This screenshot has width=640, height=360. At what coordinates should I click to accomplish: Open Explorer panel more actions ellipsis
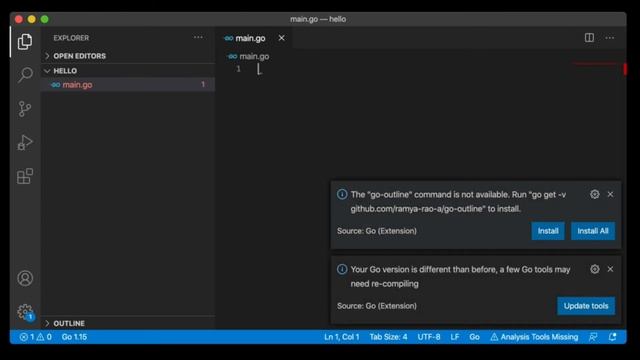pyautogui.click(x=198, y=38)
